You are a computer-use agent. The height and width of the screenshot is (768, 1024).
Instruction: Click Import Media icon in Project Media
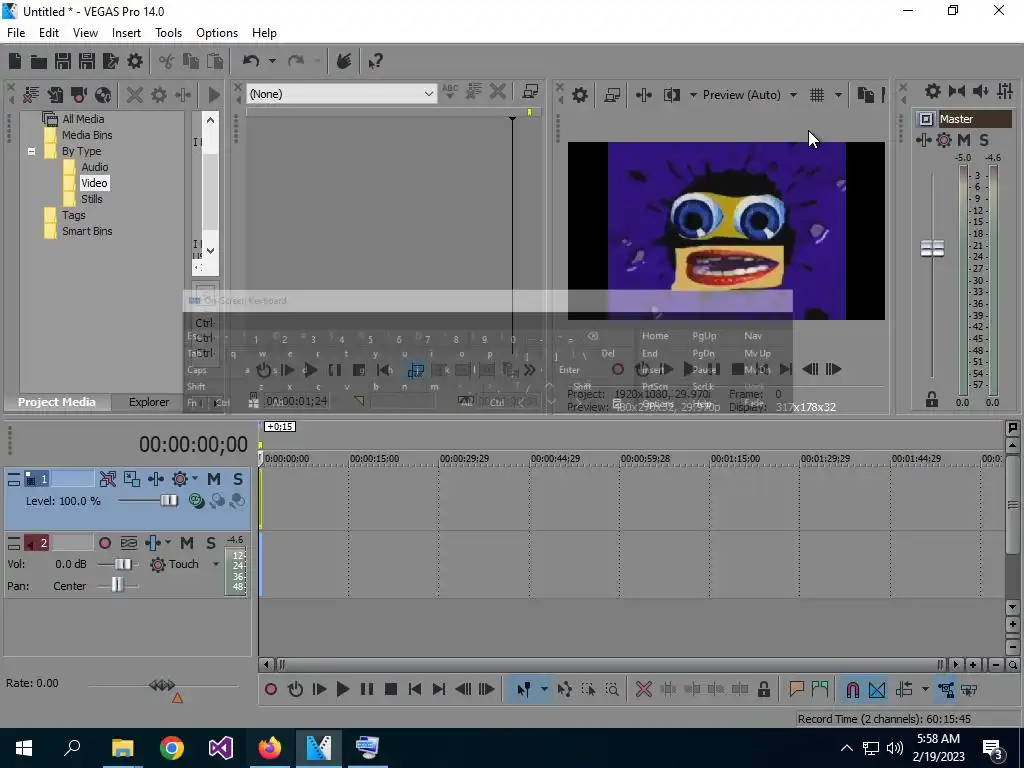pyautogui.click(x=55, y=95)
